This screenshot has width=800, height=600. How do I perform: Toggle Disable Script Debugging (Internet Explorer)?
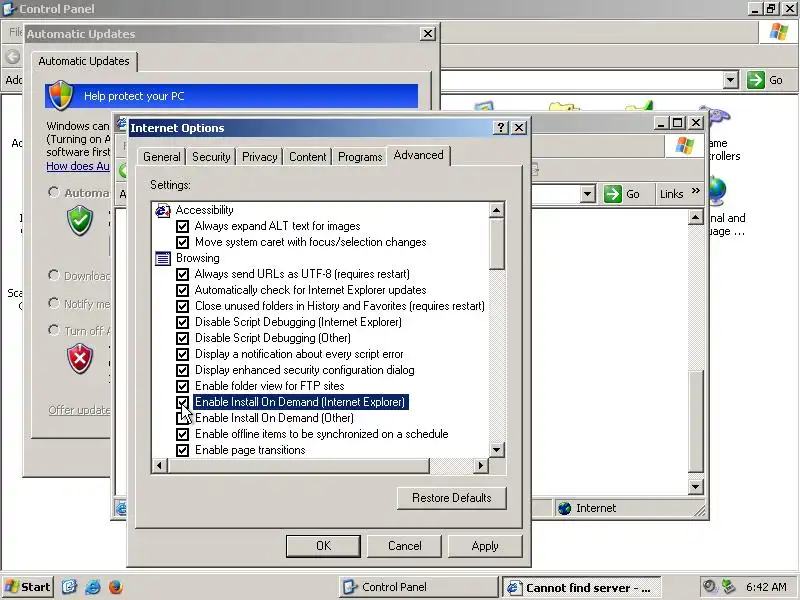182,322
